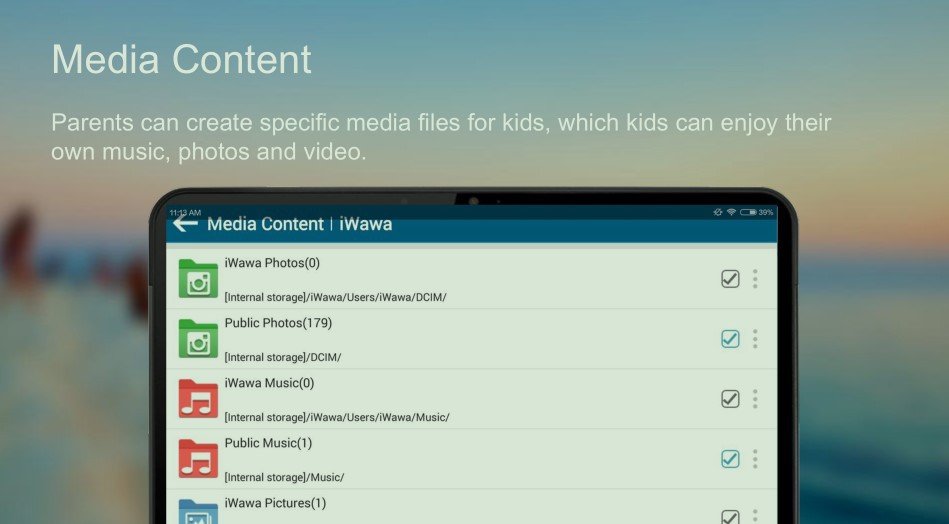Uncheck the Public Music checkbox
949x524 pixels.
tap(730, 459)
